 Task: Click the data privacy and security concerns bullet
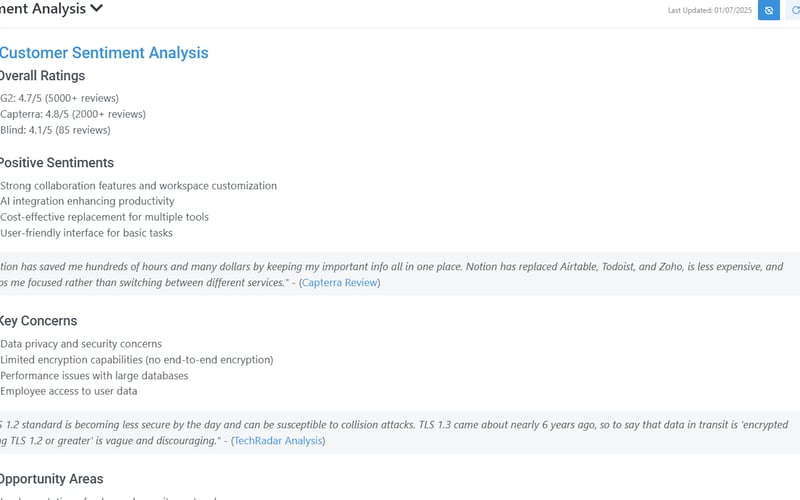[81, 344]
